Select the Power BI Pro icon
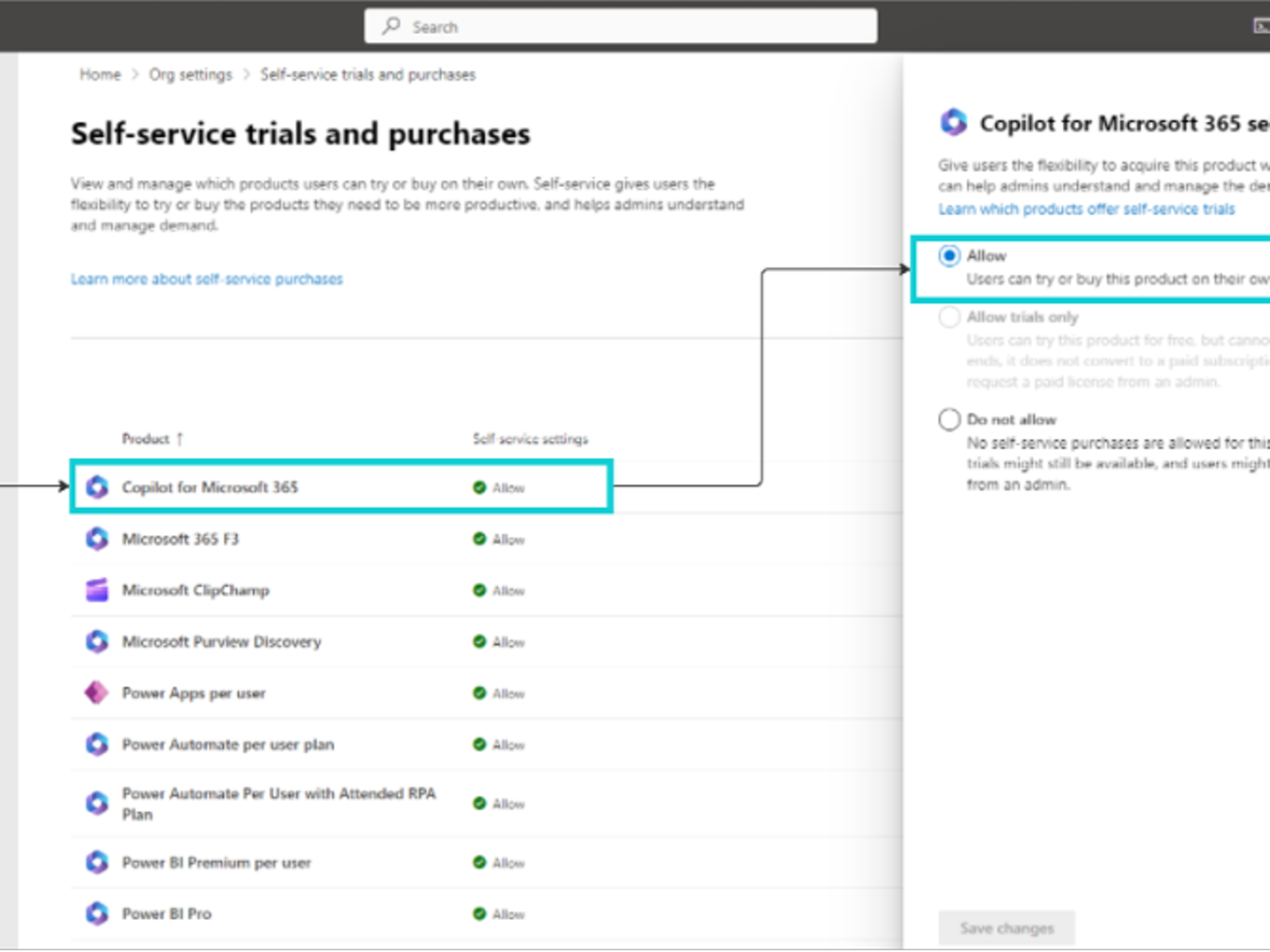The height and width of the screenshot is (952, 1270). click(97, 914)
